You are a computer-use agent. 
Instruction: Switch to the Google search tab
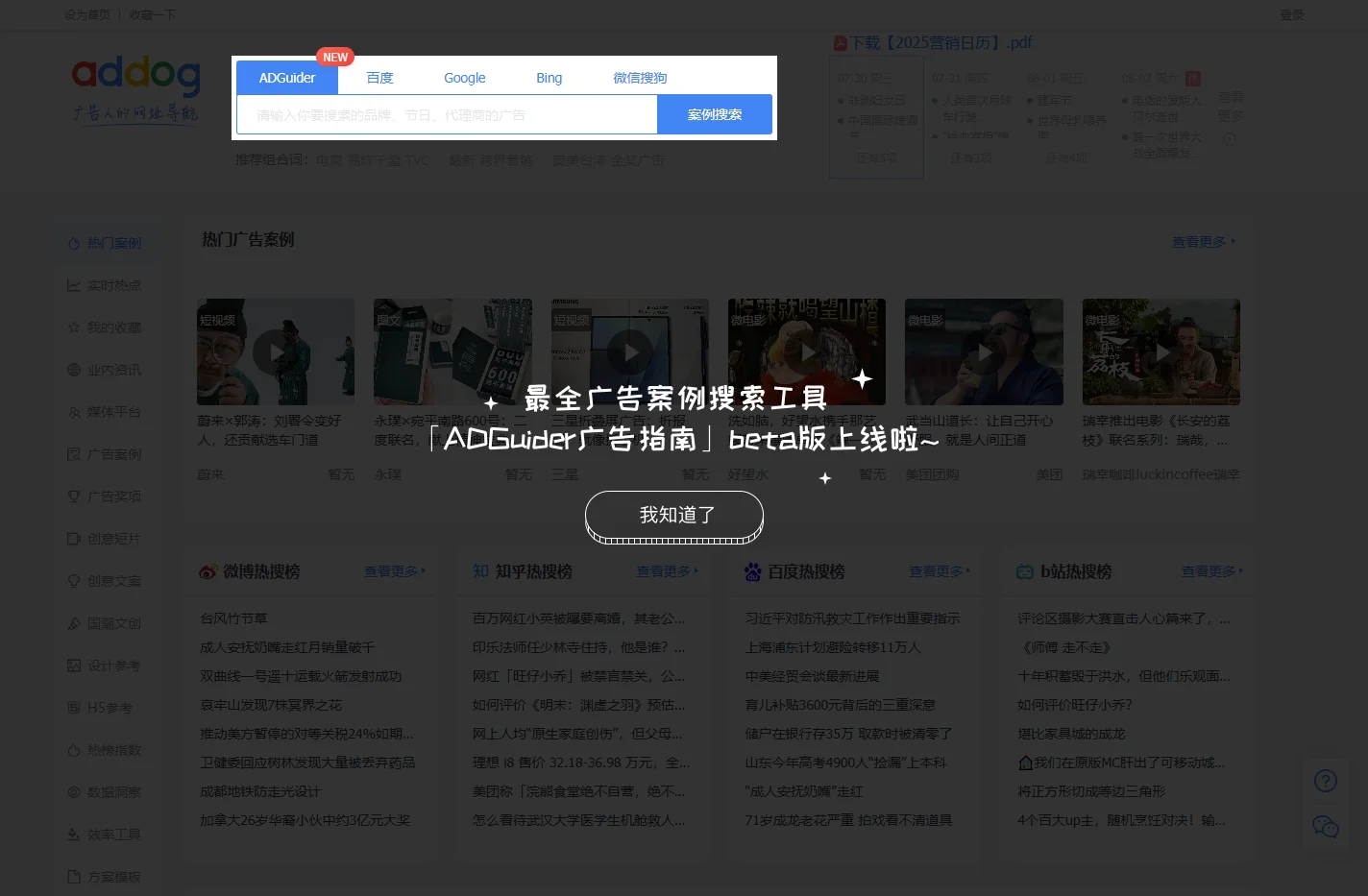pos(464,78)
